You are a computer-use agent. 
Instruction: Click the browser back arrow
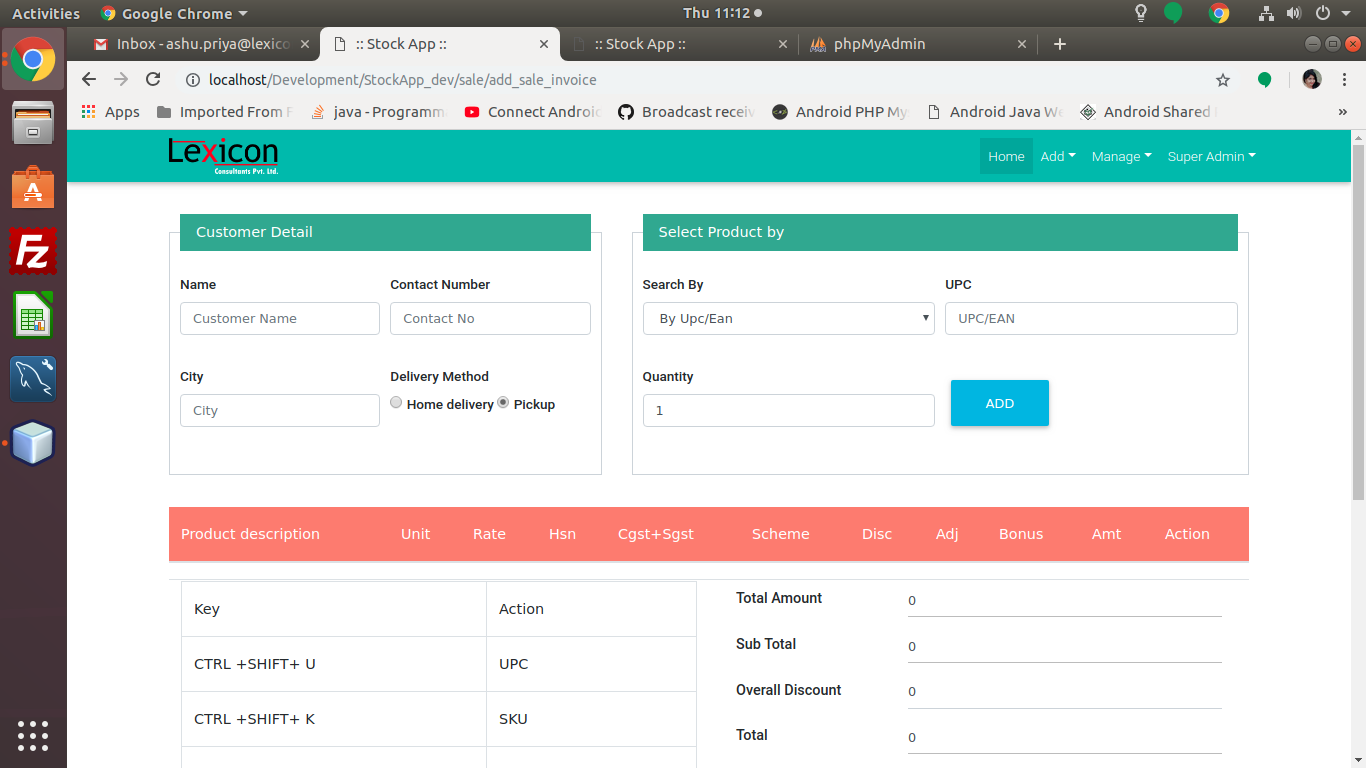coord(89,80)
